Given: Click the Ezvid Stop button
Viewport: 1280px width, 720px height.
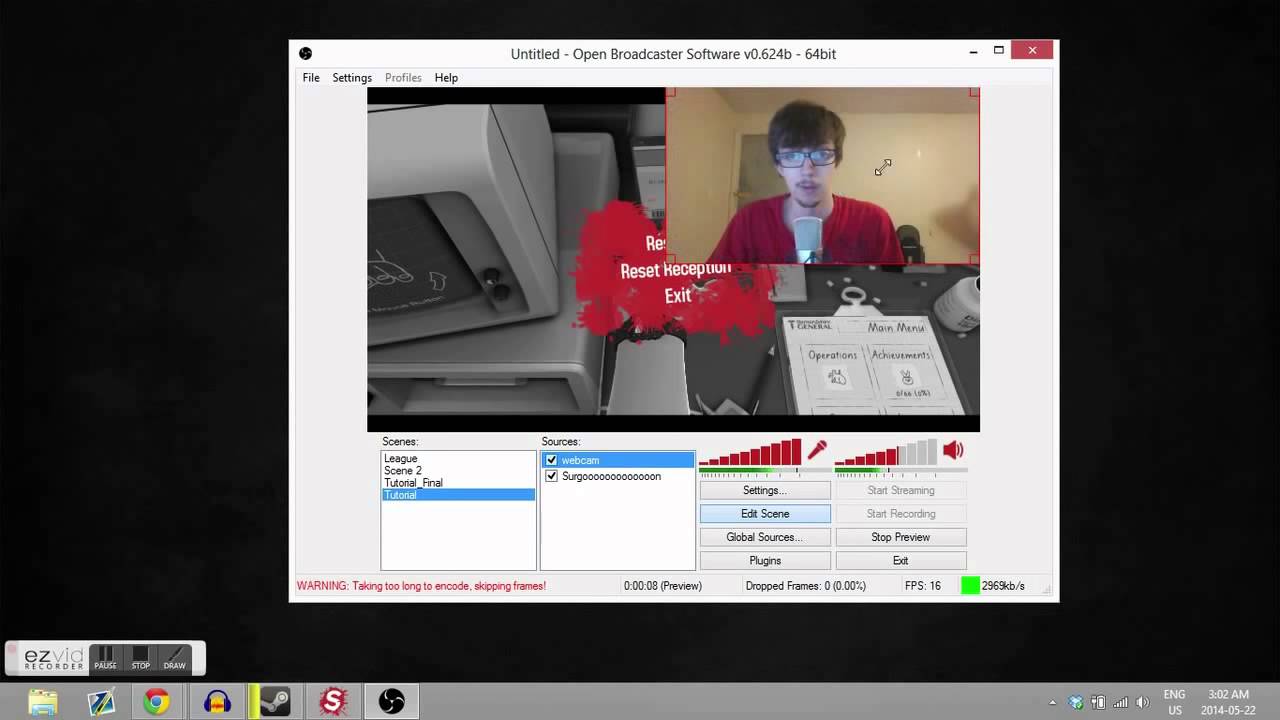Looking at the screenshot, I should [x=141, y=658].
